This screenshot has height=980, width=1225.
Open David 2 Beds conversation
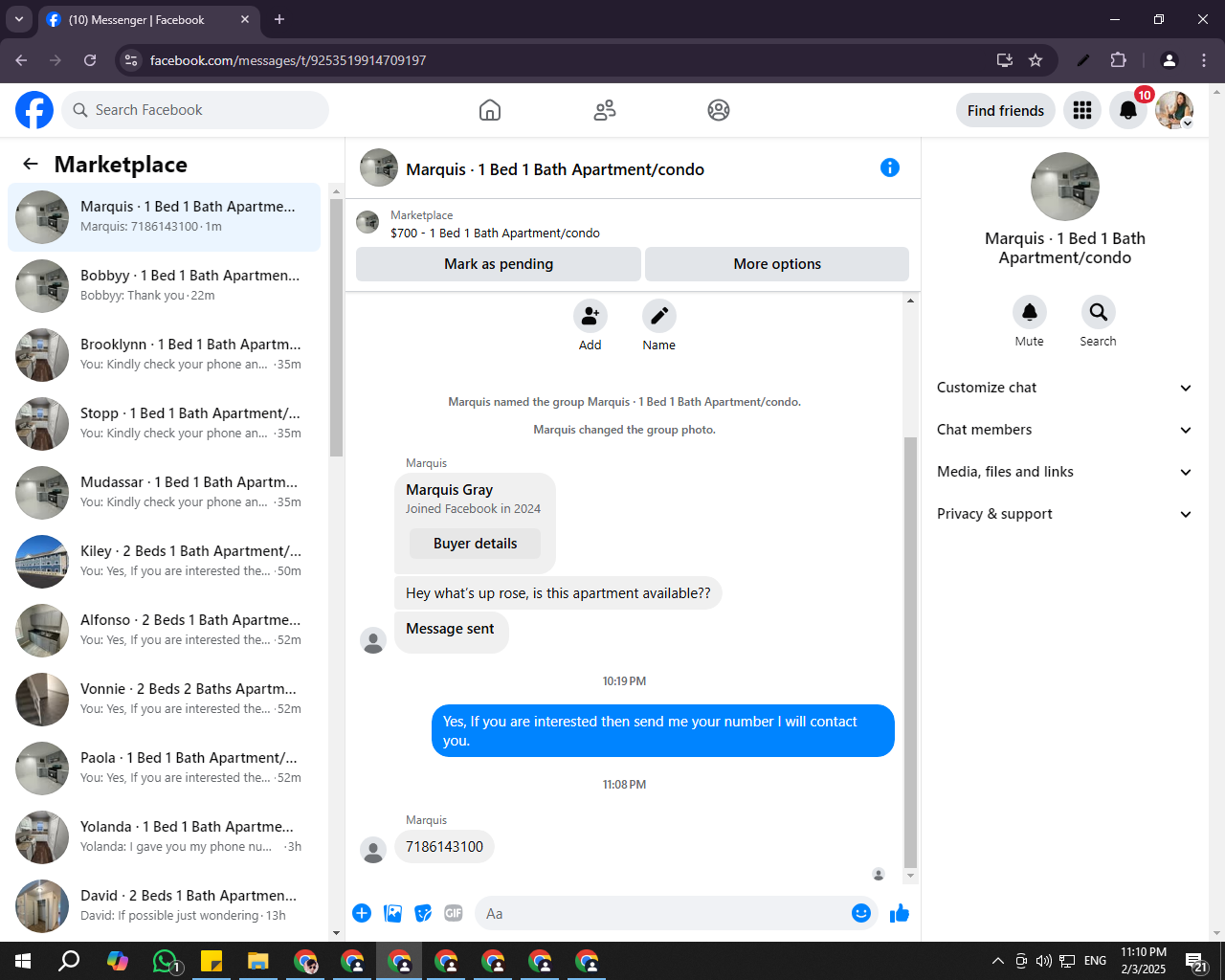pos(165,906)
